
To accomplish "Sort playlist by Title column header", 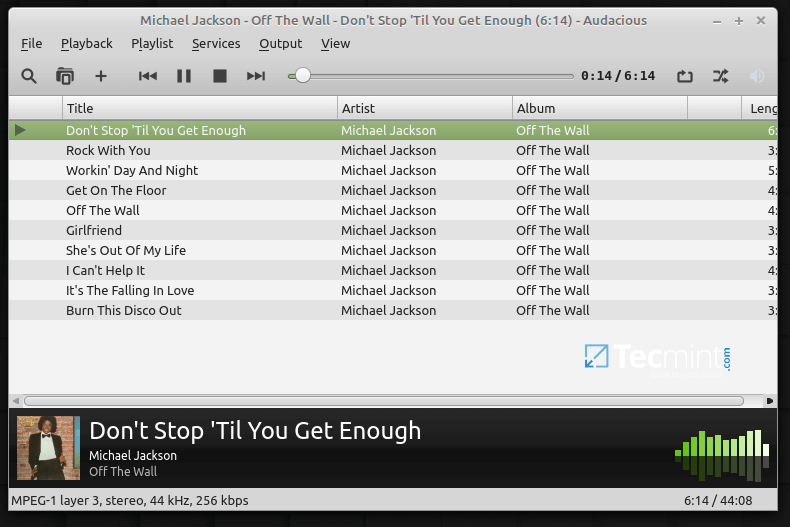I will click(200, 108).
